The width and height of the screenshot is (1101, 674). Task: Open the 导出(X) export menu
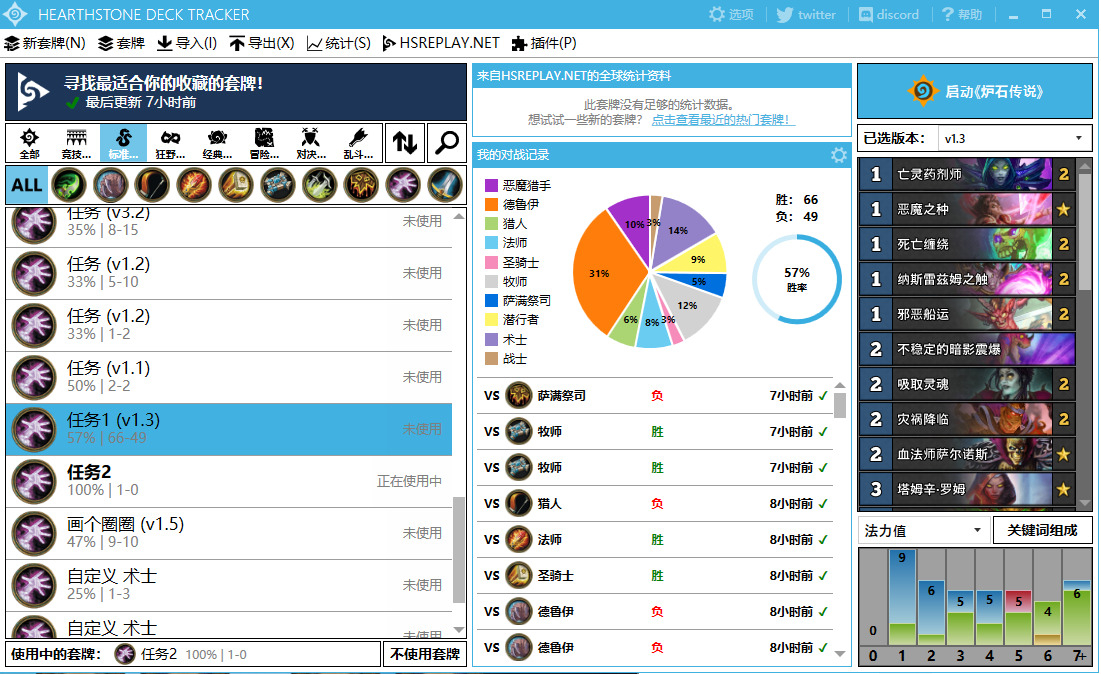[261, 44]
